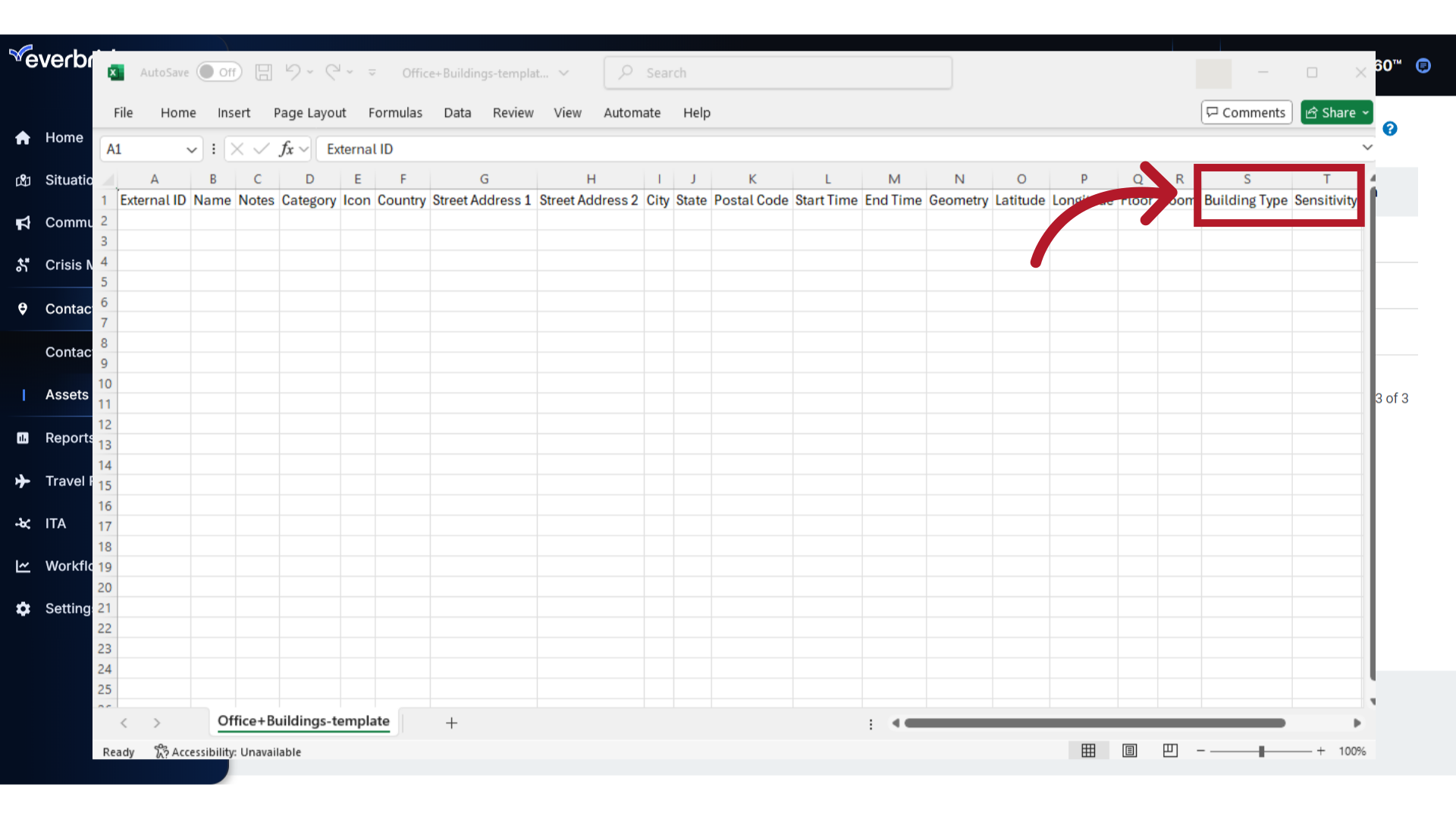Open the View menu
This screenshot has width=1456, height=819.
click(x=568, y=112)
